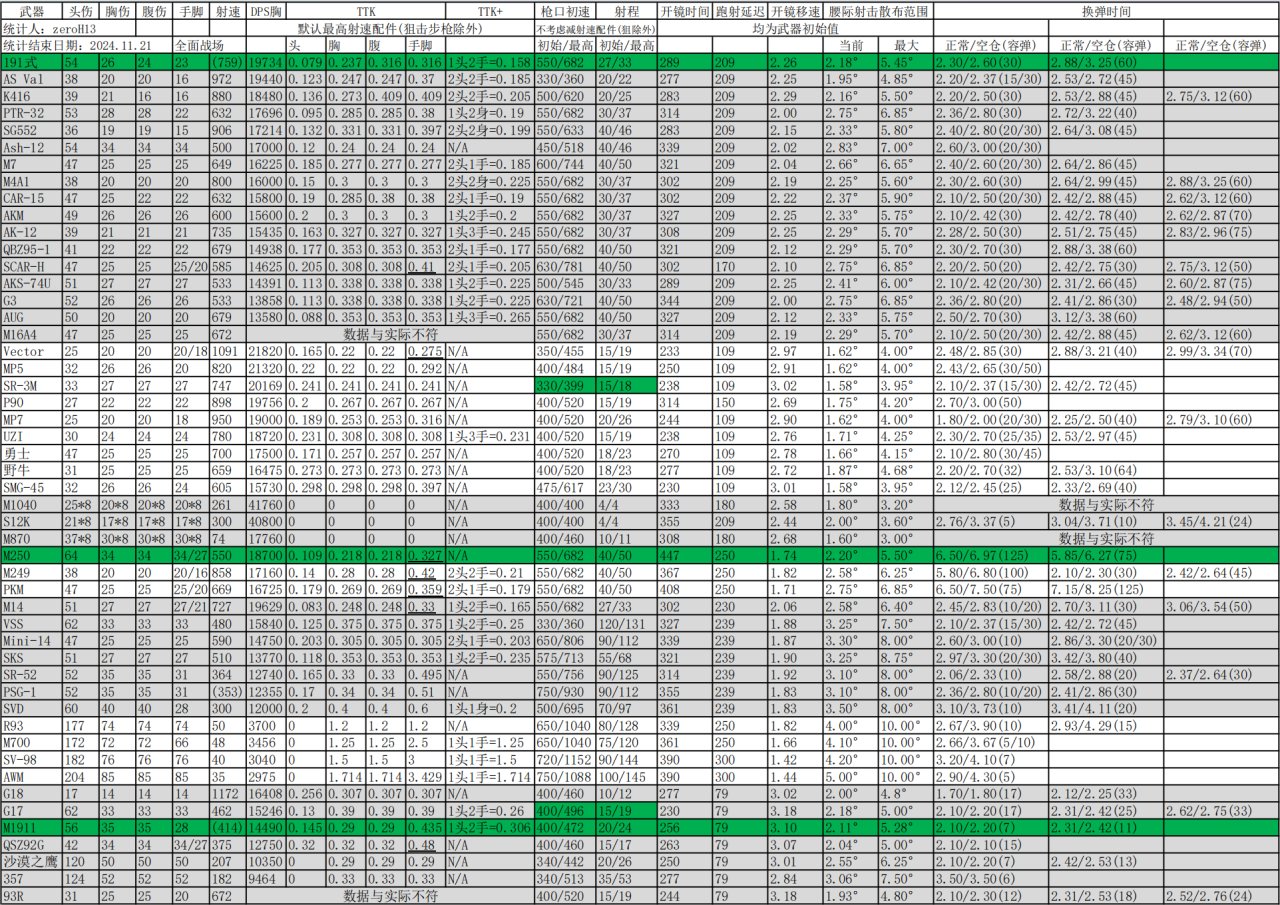1280x905 pixels.
Task: Select the 野牛 weapon cell
Action: point(30,470)
